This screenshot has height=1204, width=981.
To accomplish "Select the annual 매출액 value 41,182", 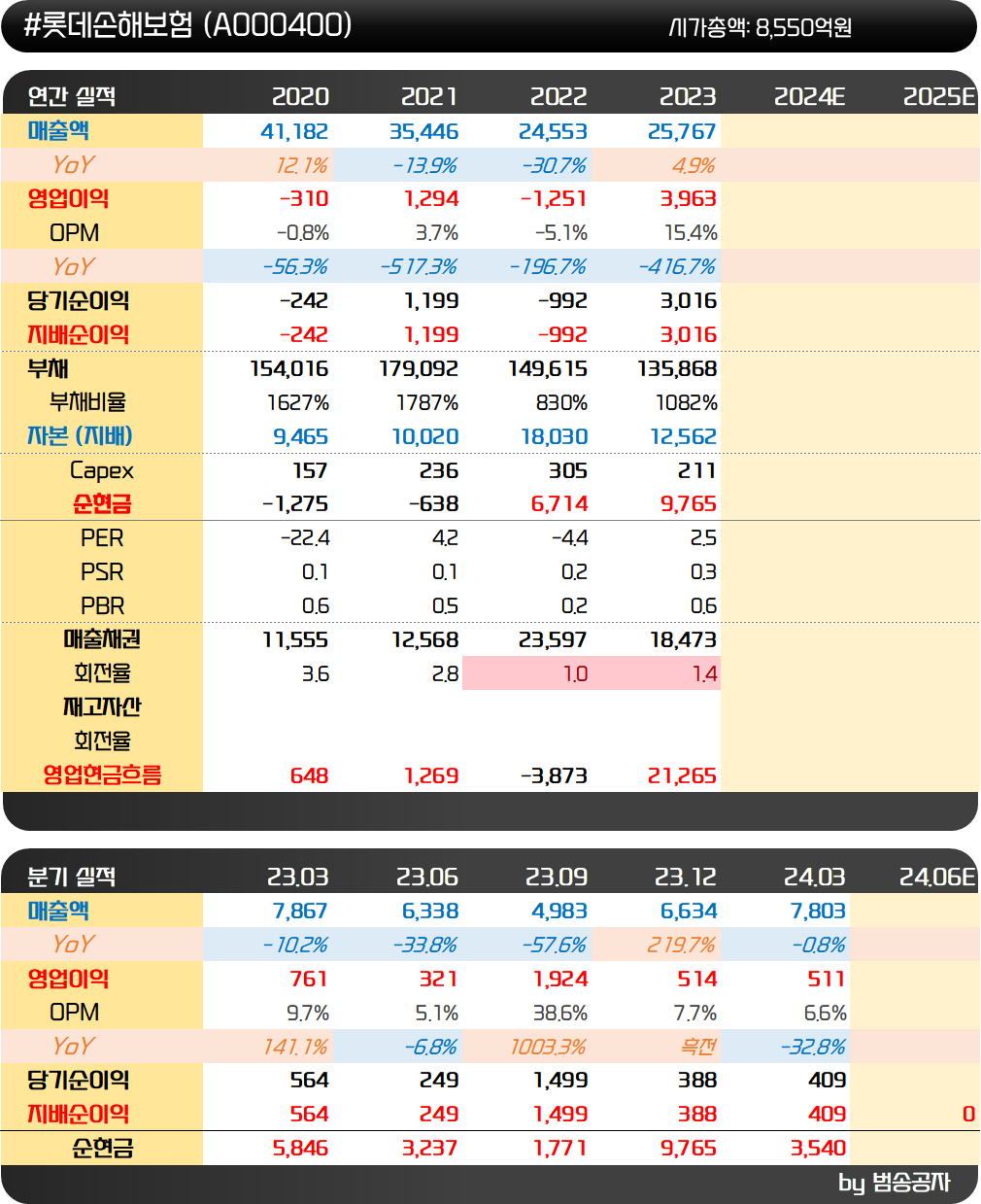I will (294, 131).
